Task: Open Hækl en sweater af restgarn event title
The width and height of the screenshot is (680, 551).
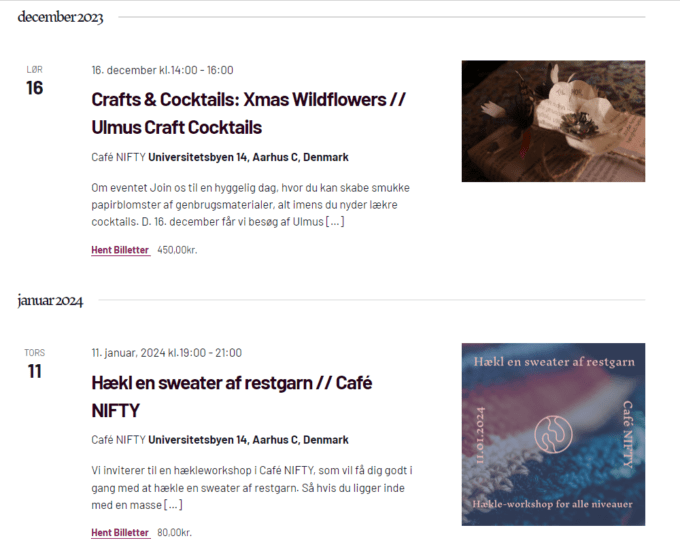Action: pos(232,396)
